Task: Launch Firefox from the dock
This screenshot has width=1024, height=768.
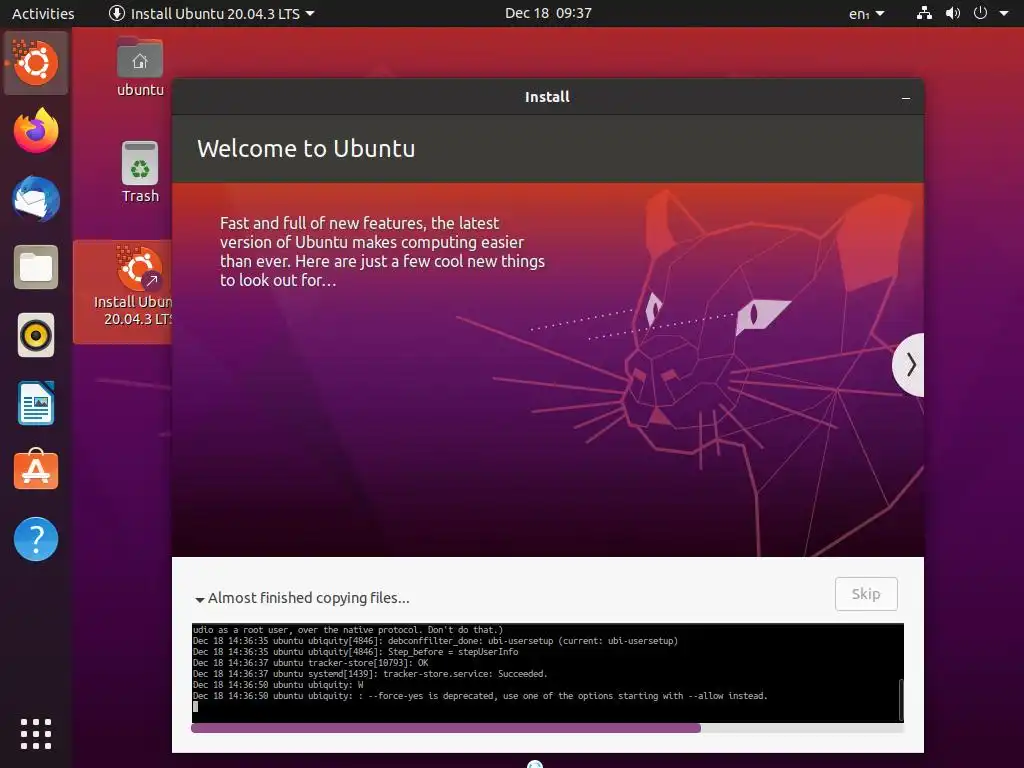Action: (36, 131)
